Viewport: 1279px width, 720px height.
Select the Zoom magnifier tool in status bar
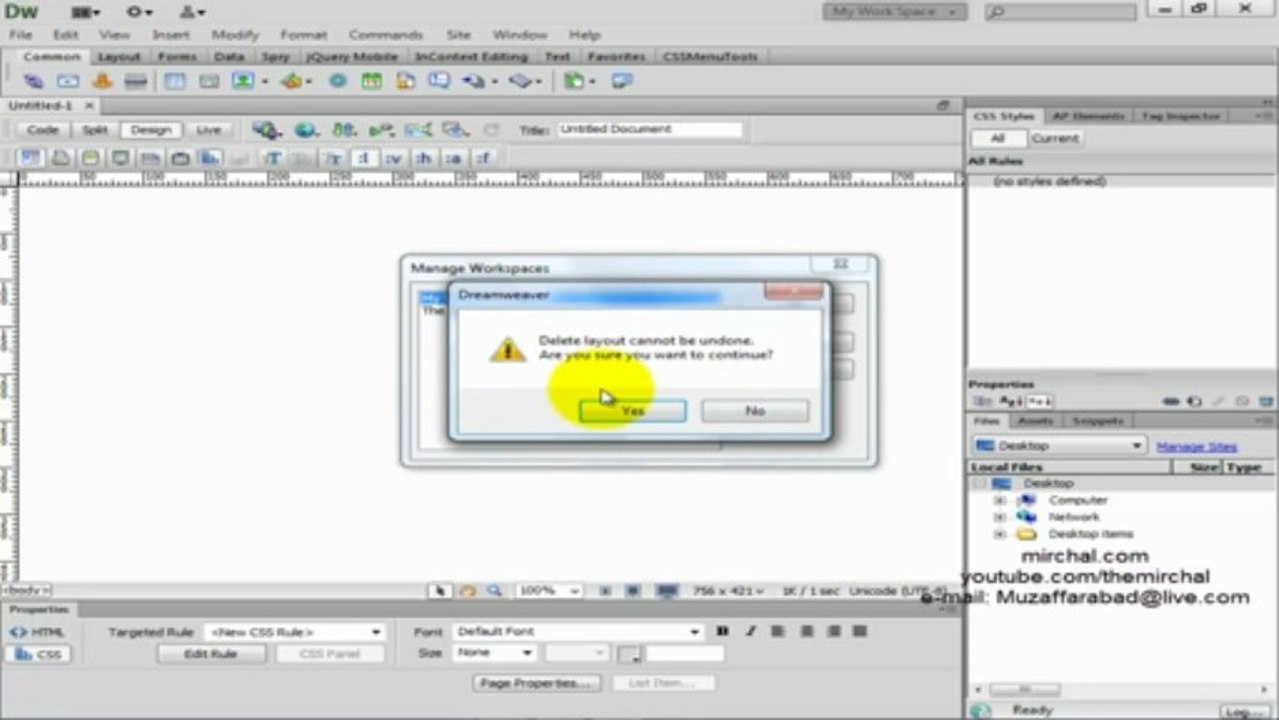pyautogui.click(x=494, y=591)
